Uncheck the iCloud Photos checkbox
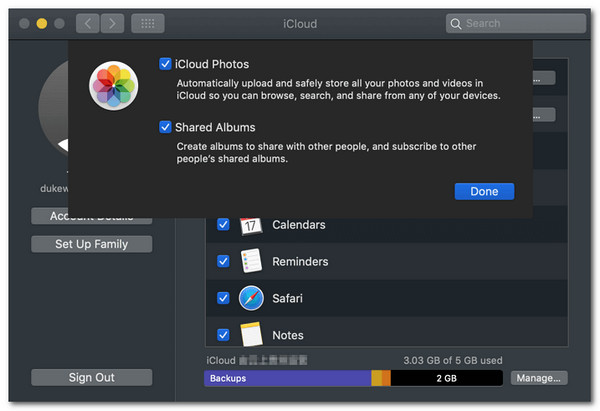 click(165, 64)
